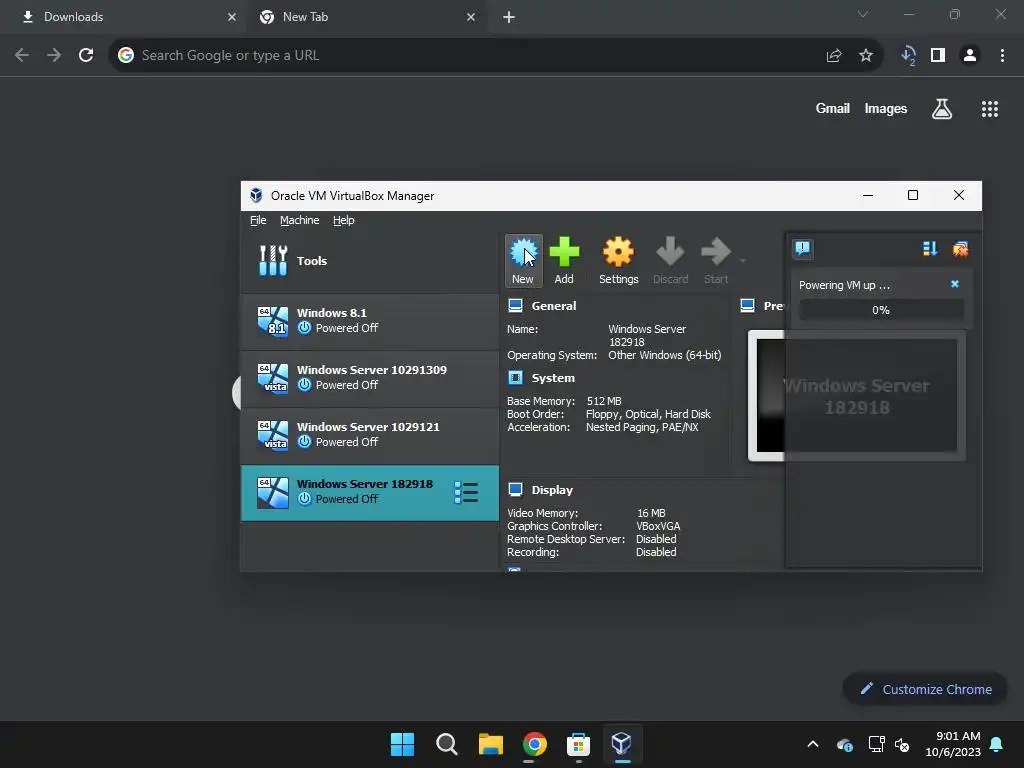Viewport: 1024px width, 768px height.
Task: Open File Explorer from taskbar
Action: tap(490, 744)
